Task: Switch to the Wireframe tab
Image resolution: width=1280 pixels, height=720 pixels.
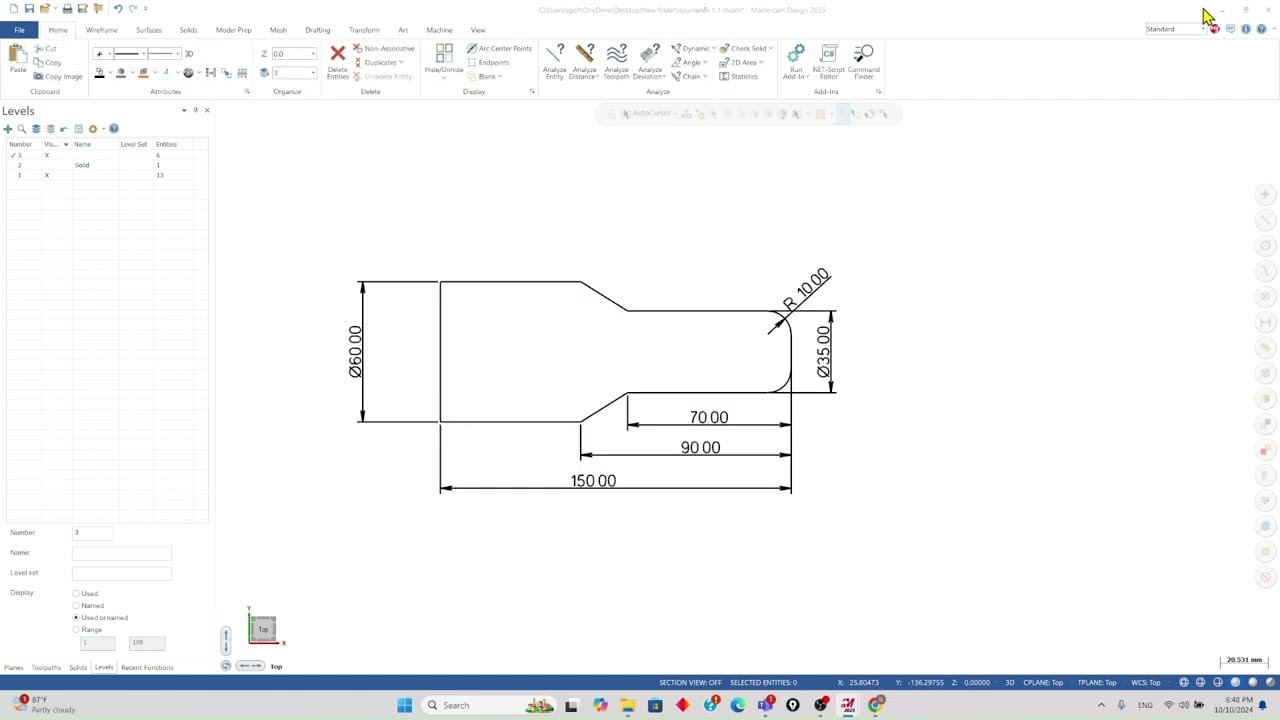Action: pyautogui.click(x=101, y=30)
